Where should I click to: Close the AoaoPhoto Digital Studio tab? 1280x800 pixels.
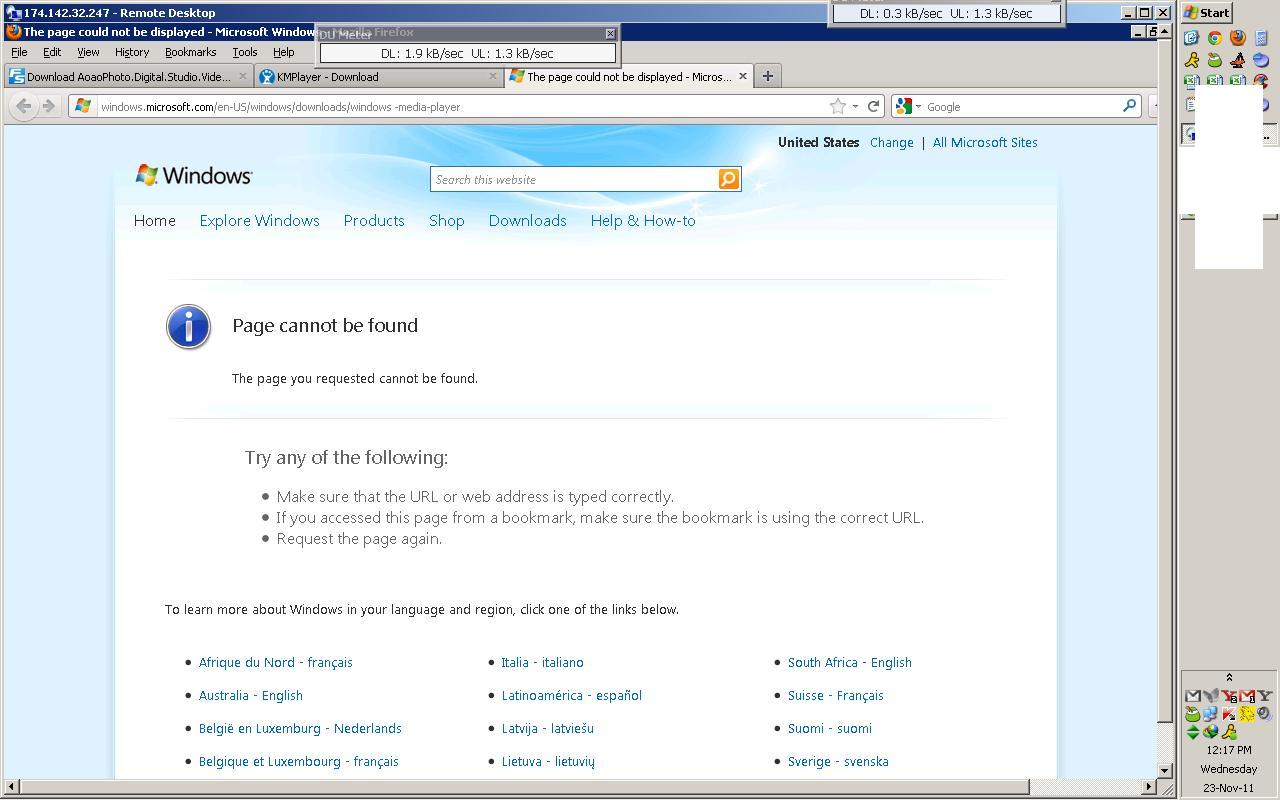(x=242, y=76)
